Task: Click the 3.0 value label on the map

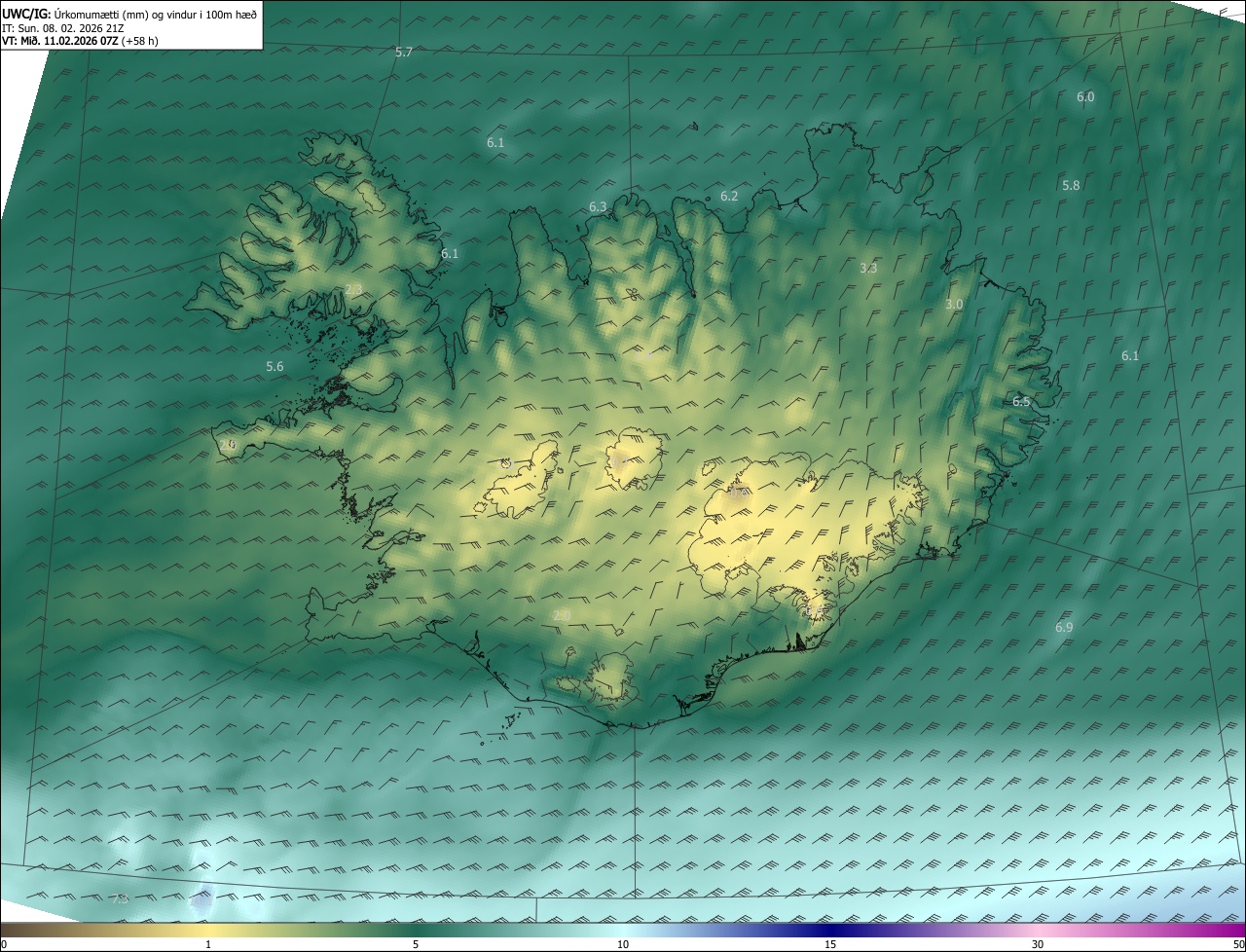Action: pos(954,305)
